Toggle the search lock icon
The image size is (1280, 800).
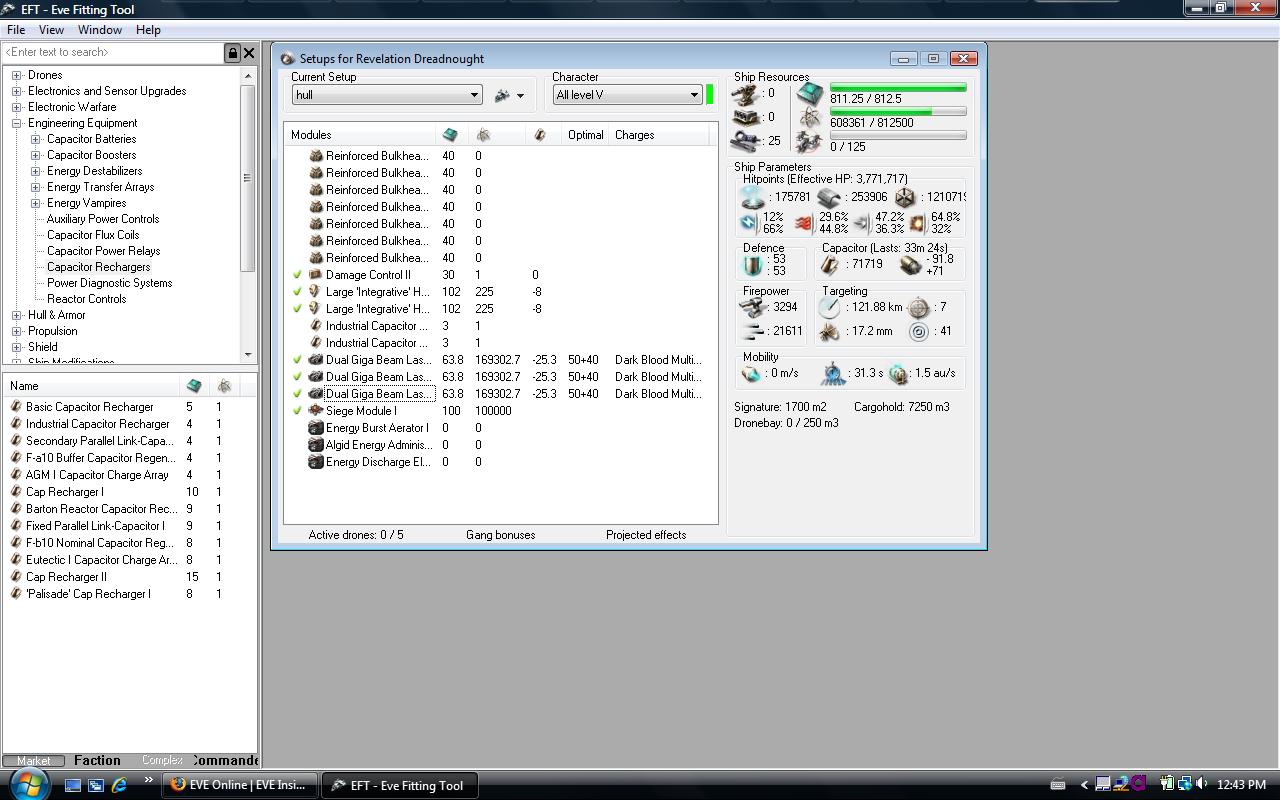[x=232, y=53]
